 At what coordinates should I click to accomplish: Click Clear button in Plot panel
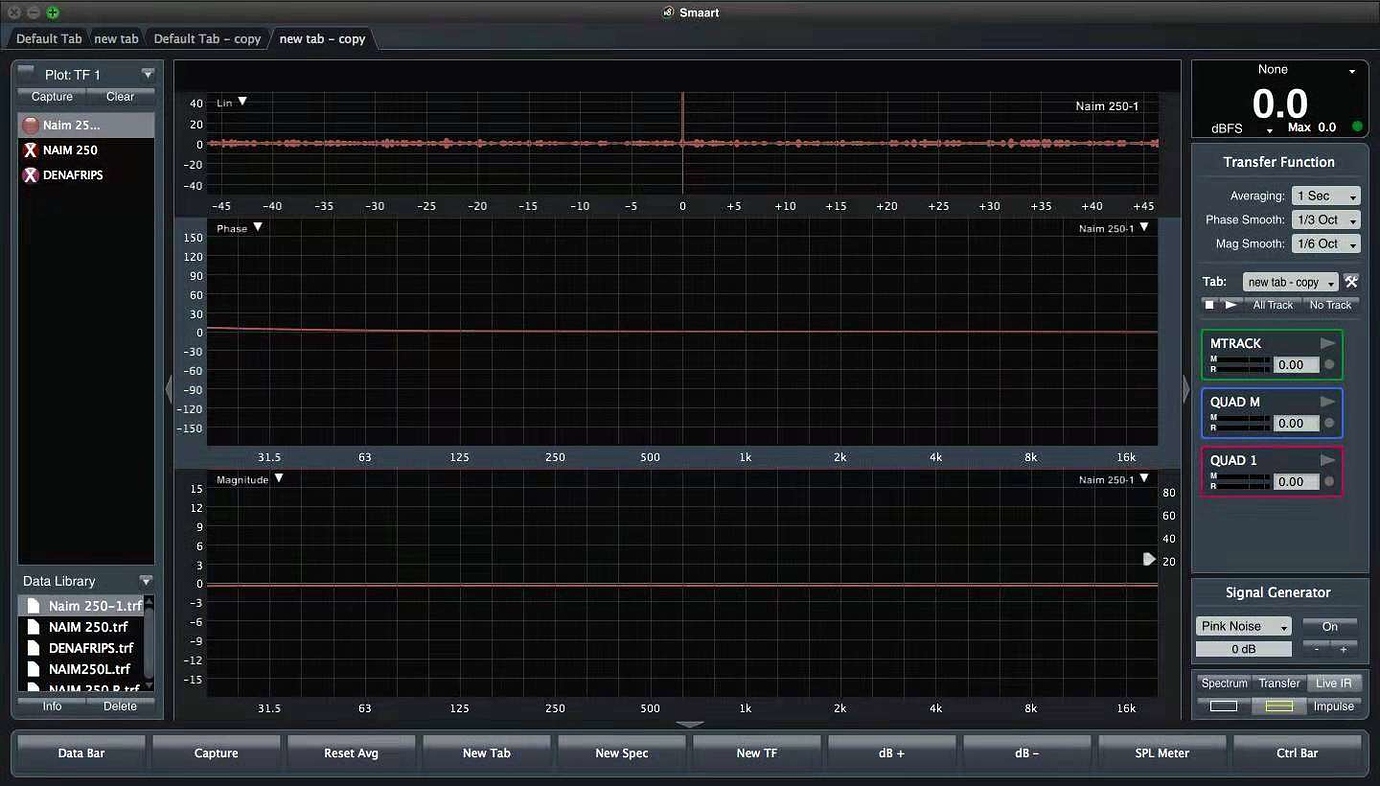coord(120,97)
